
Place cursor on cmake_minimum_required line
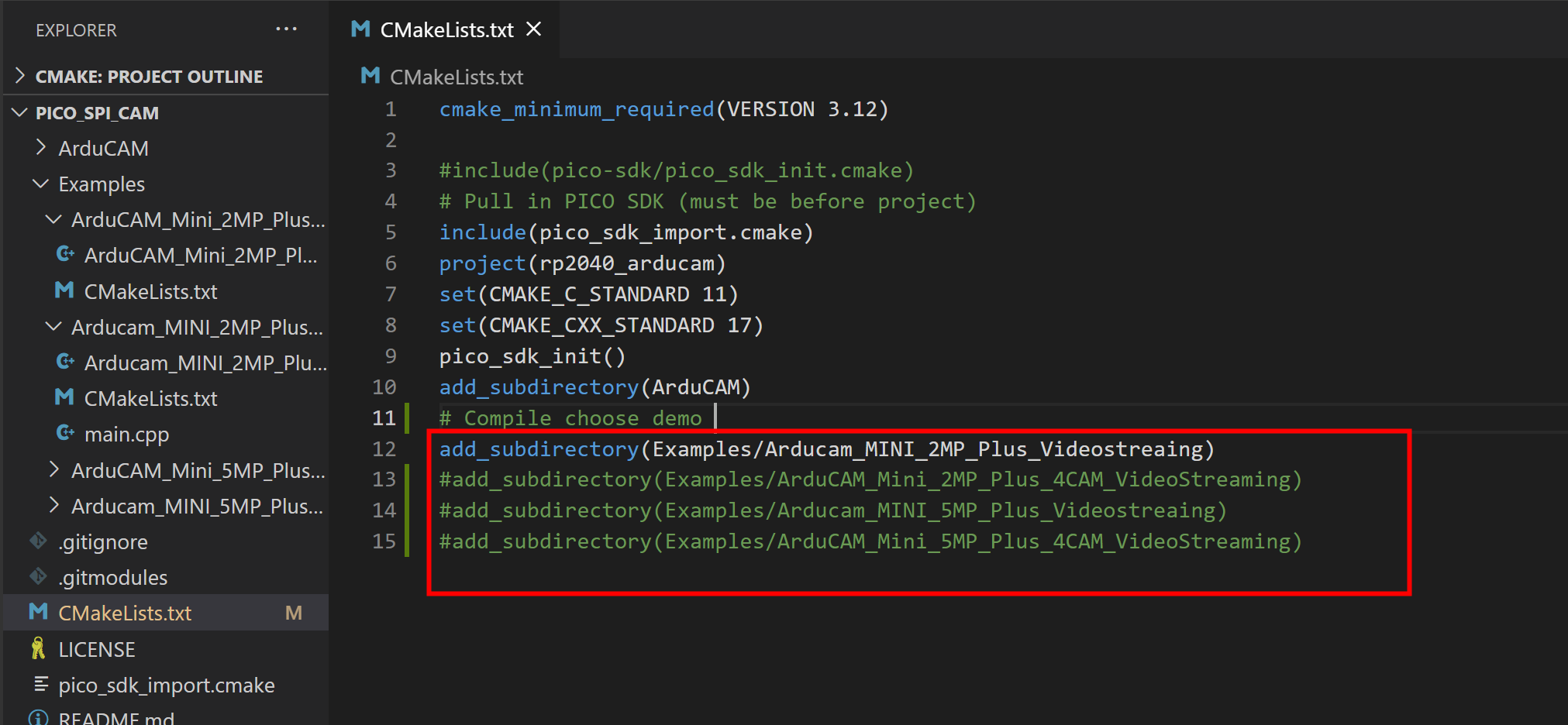pos(663,109)
